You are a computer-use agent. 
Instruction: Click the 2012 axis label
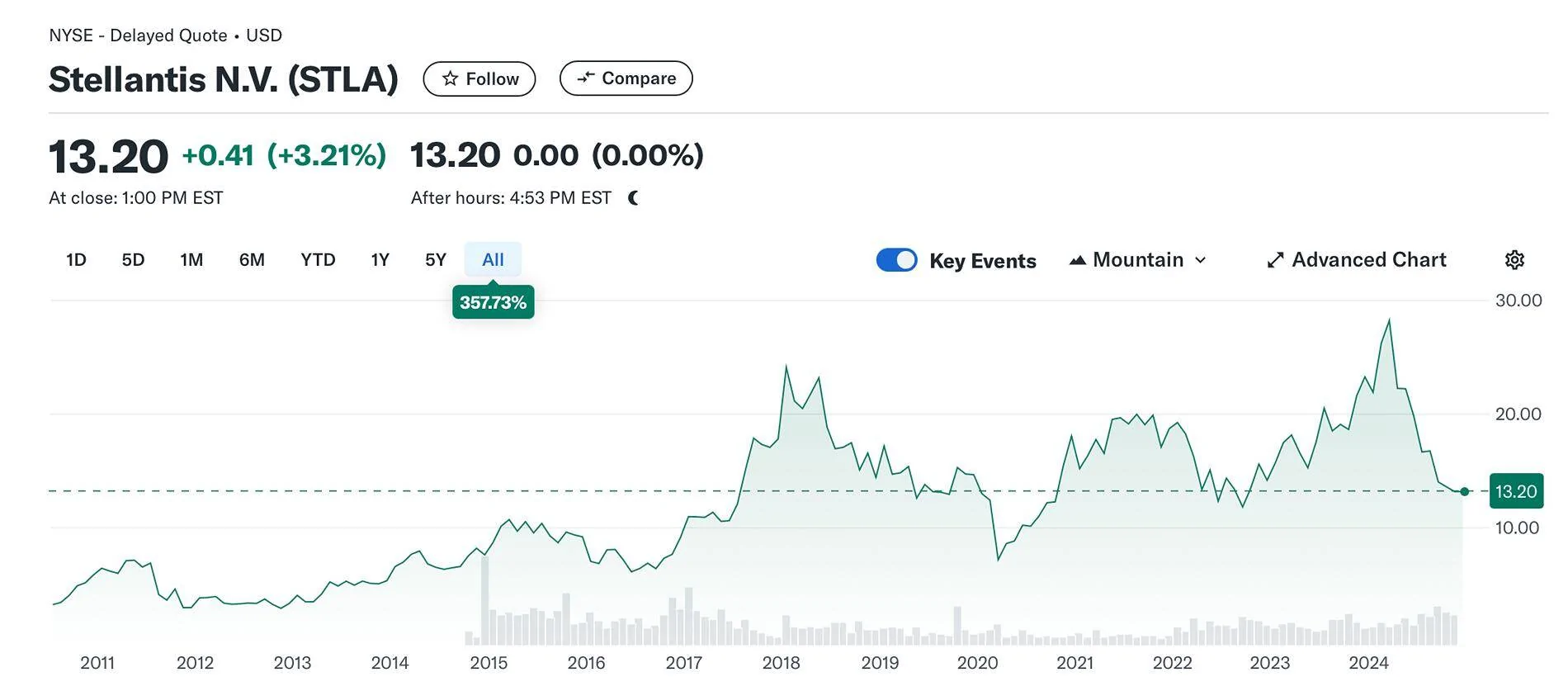[x=195, y=663]
